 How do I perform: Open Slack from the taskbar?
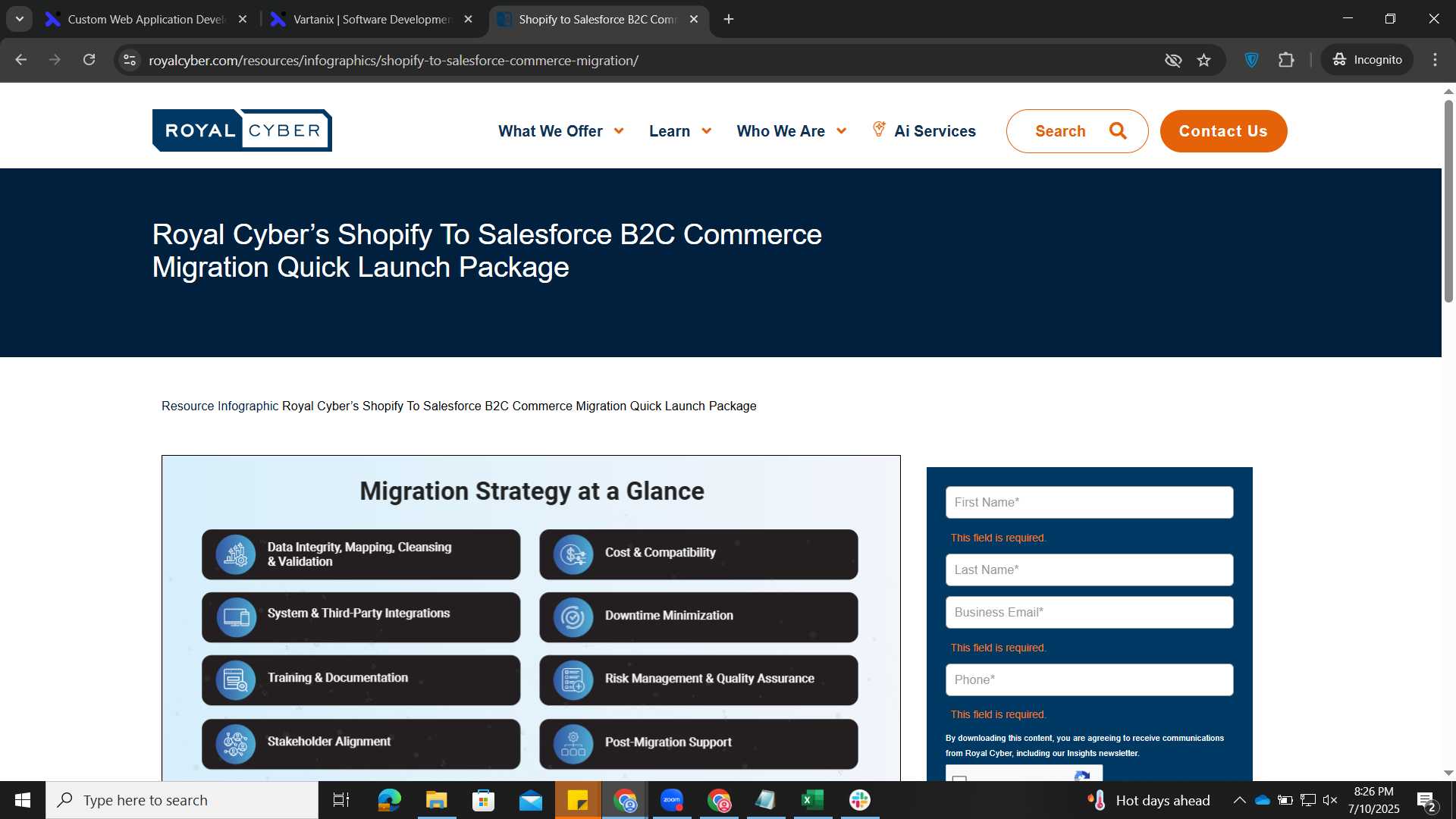tap(860, 800)
